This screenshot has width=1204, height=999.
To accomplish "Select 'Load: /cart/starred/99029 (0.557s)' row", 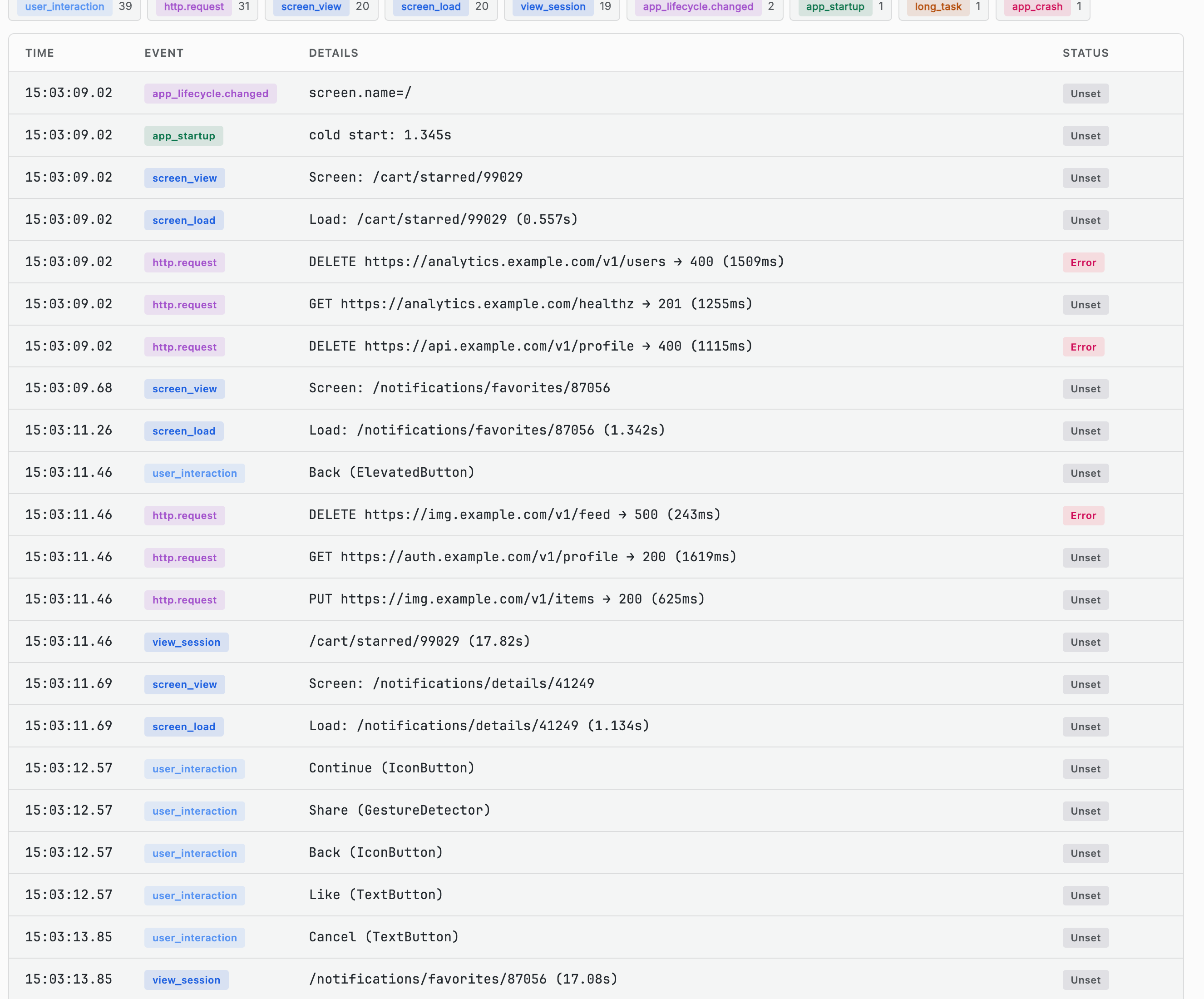I will tap(596, 220).
